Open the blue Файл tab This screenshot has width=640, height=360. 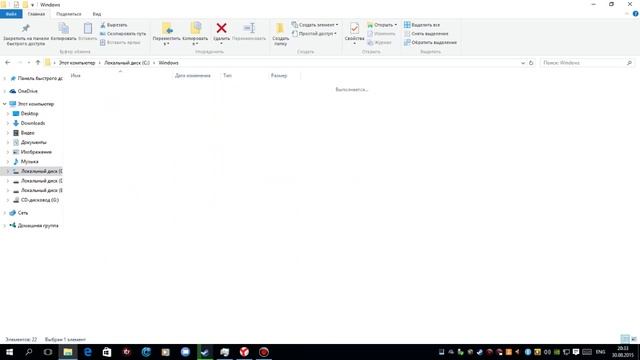pos(11,14)
